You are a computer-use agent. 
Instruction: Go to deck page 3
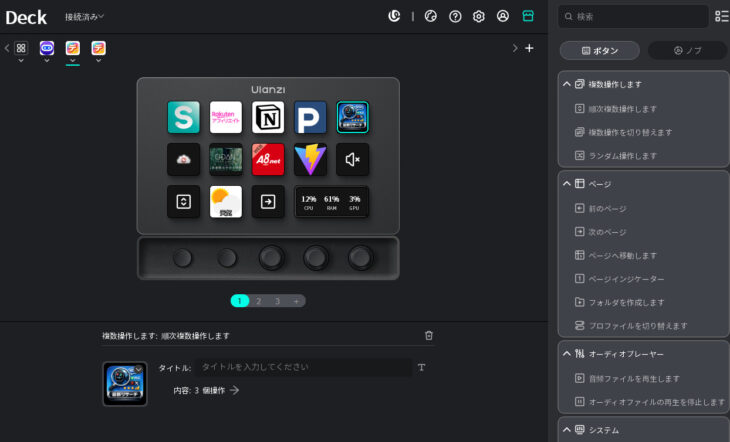click(277, 301)
